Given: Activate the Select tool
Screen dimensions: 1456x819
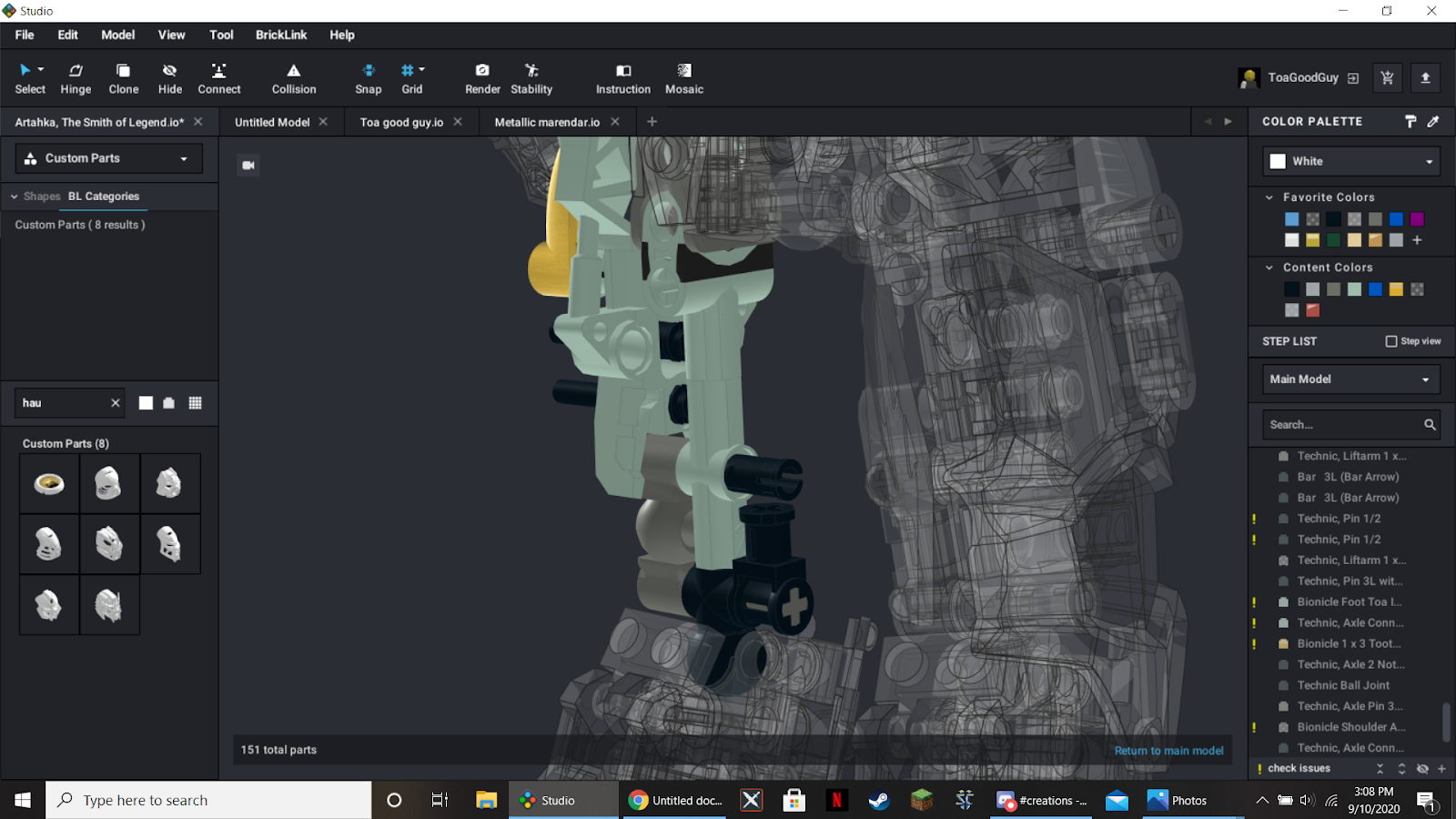Looking at the screenshot, I should [29, 78].
